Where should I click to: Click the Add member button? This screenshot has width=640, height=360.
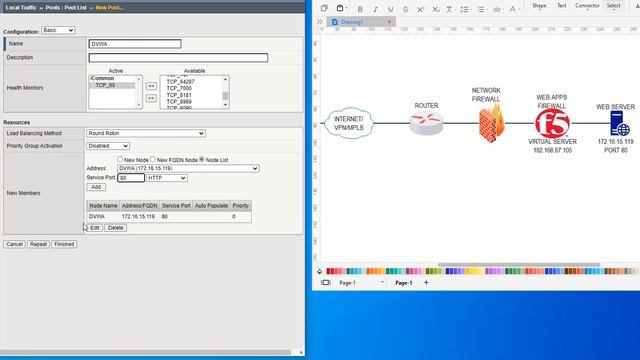coord(96,187)
